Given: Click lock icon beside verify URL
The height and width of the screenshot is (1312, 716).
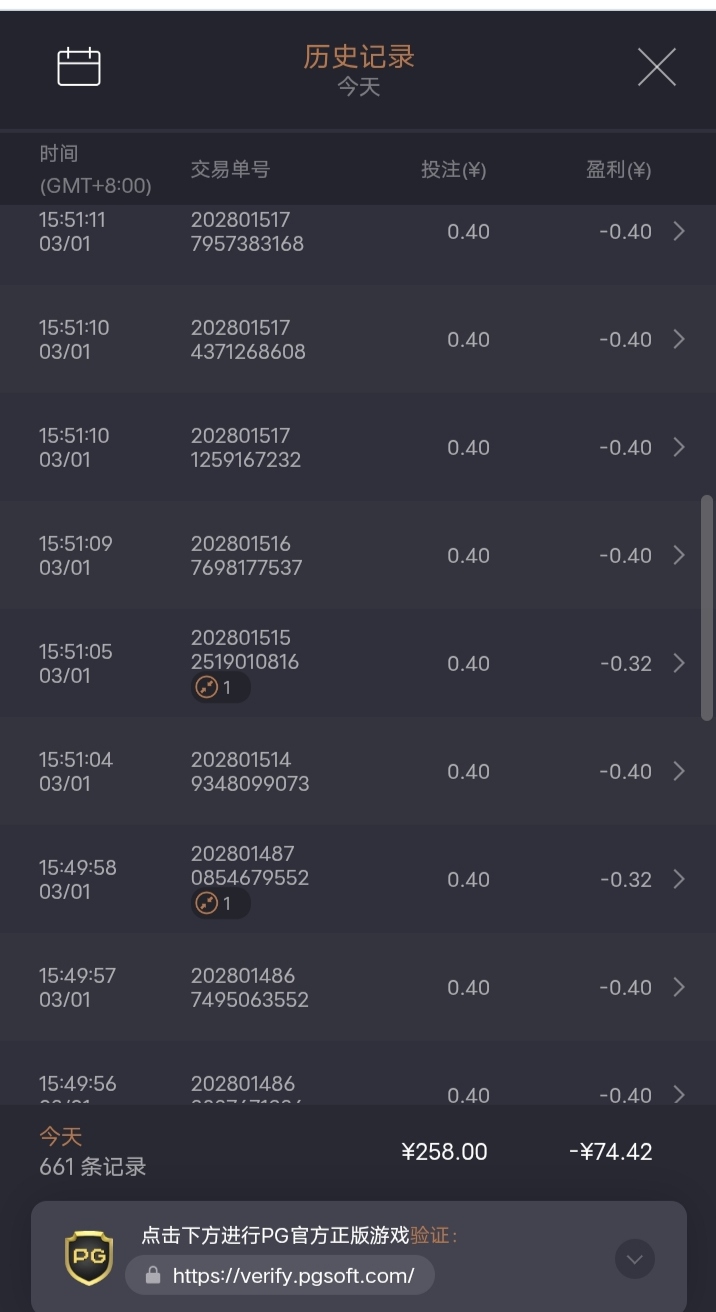Looking at the screenshot, I should click(x=153, y=1275).
